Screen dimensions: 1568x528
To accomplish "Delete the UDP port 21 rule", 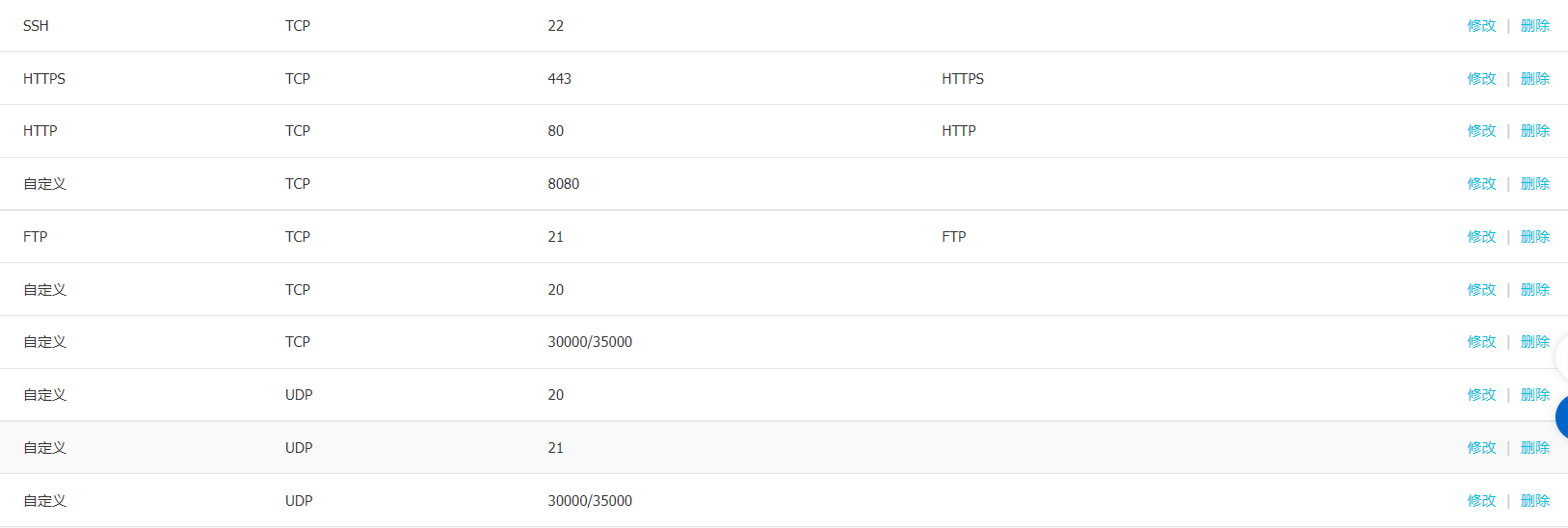I will pos(1535,448).
